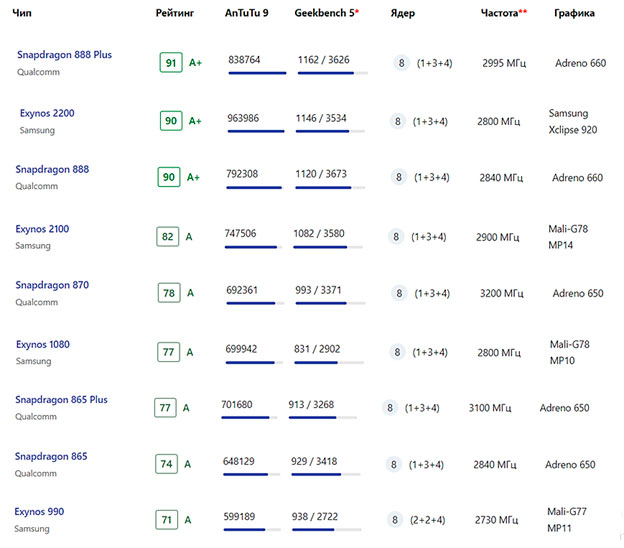624x548 pixels.
Task: Select Geekbench score 1120 / 3673
Action: coord(321,174)
